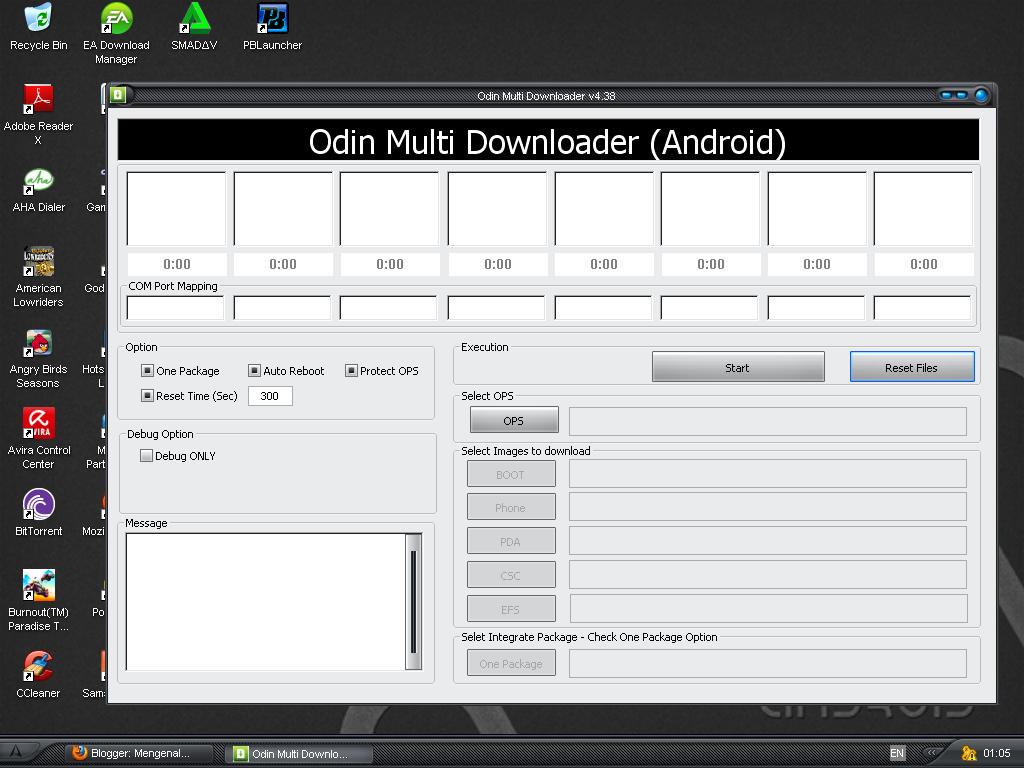The image size is (1024, 768).
Task: Click the Start execution button
Action: [738, 367]
